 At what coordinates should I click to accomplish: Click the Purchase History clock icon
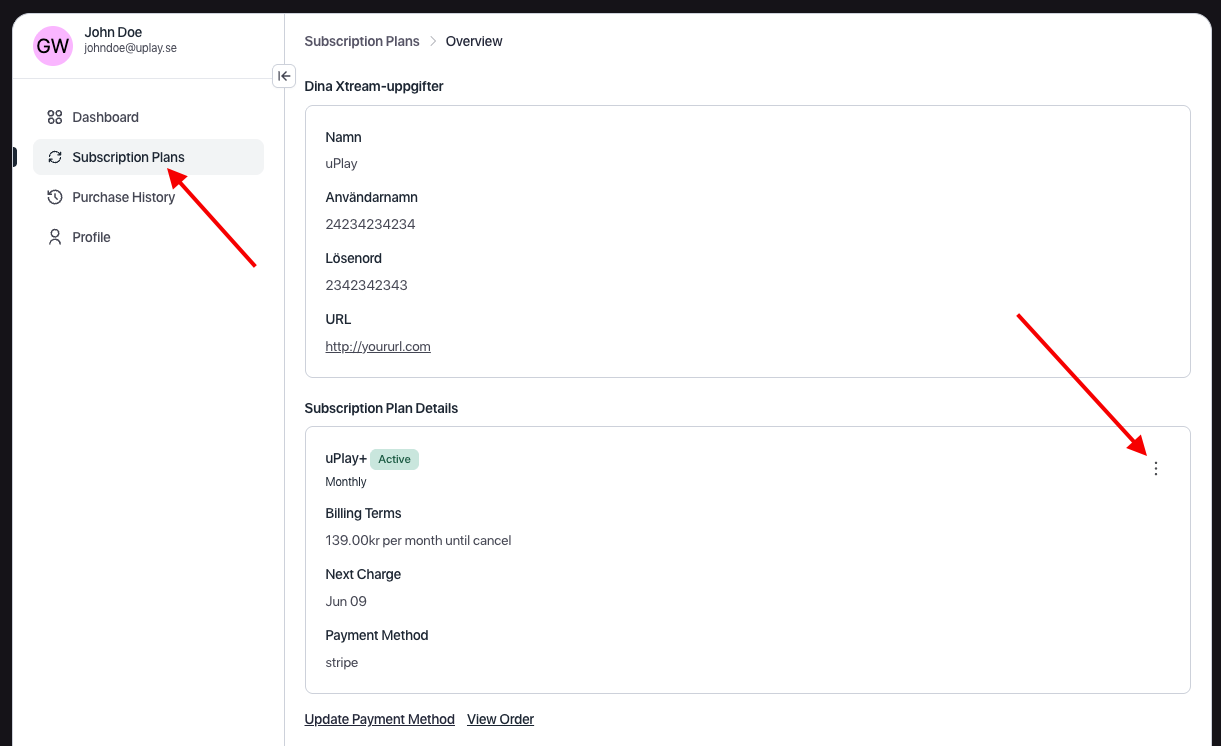(55, 197)
